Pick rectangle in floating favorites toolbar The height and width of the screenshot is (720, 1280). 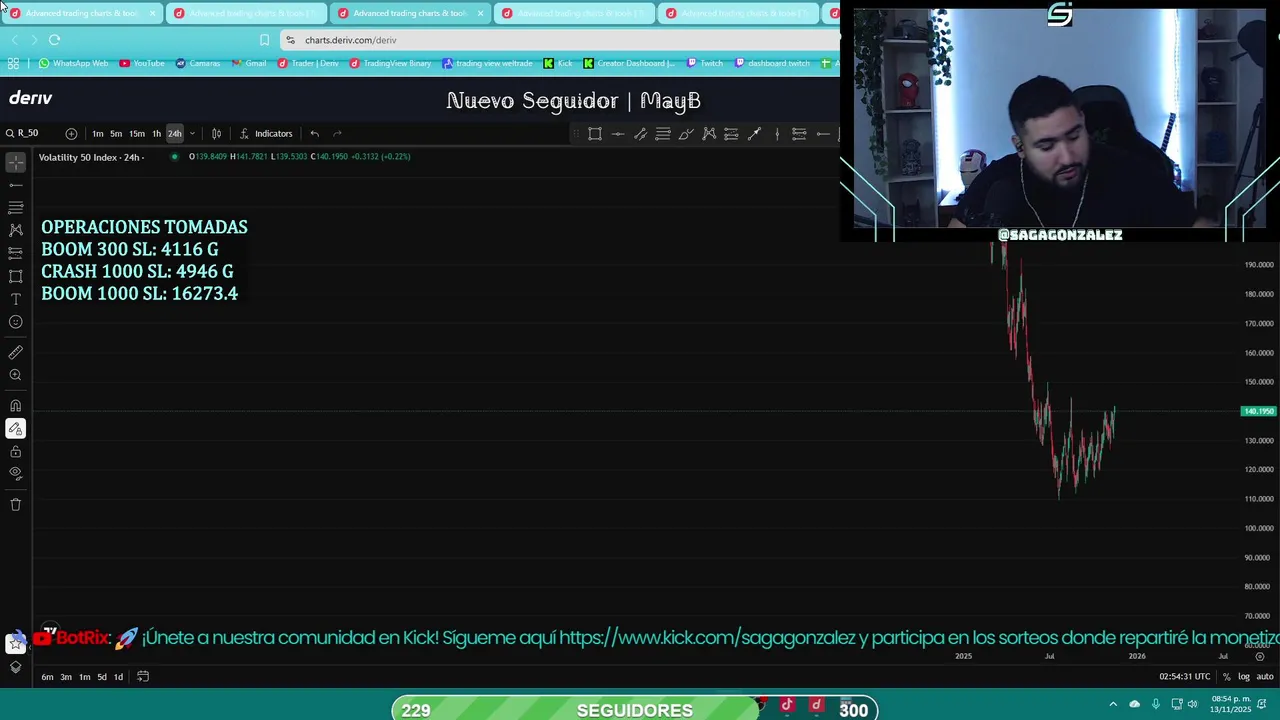point(595,133)
